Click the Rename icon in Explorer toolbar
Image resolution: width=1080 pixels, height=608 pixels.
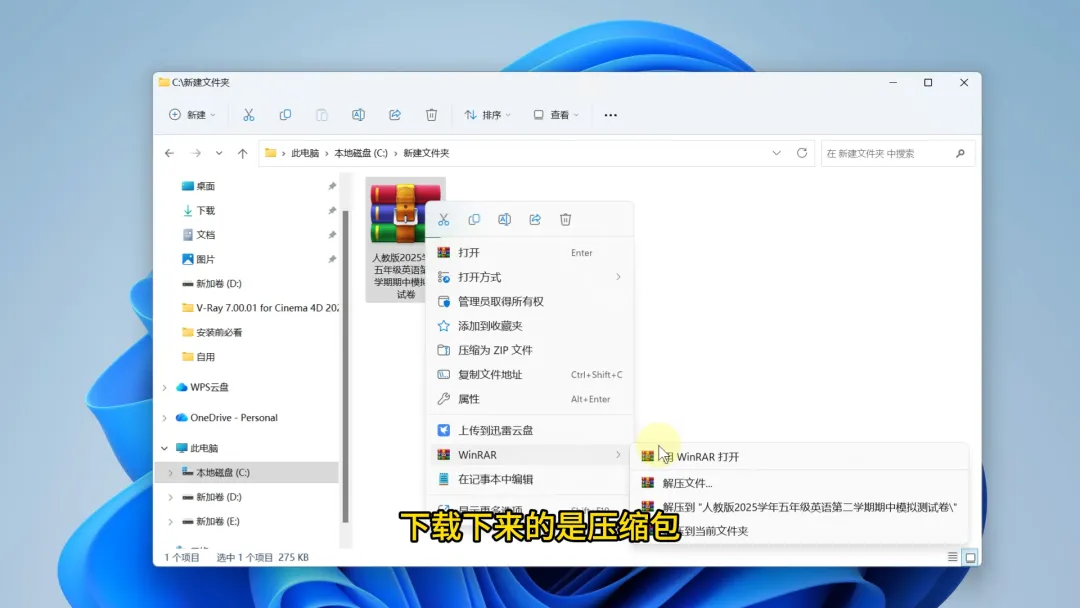pos(358,115)
